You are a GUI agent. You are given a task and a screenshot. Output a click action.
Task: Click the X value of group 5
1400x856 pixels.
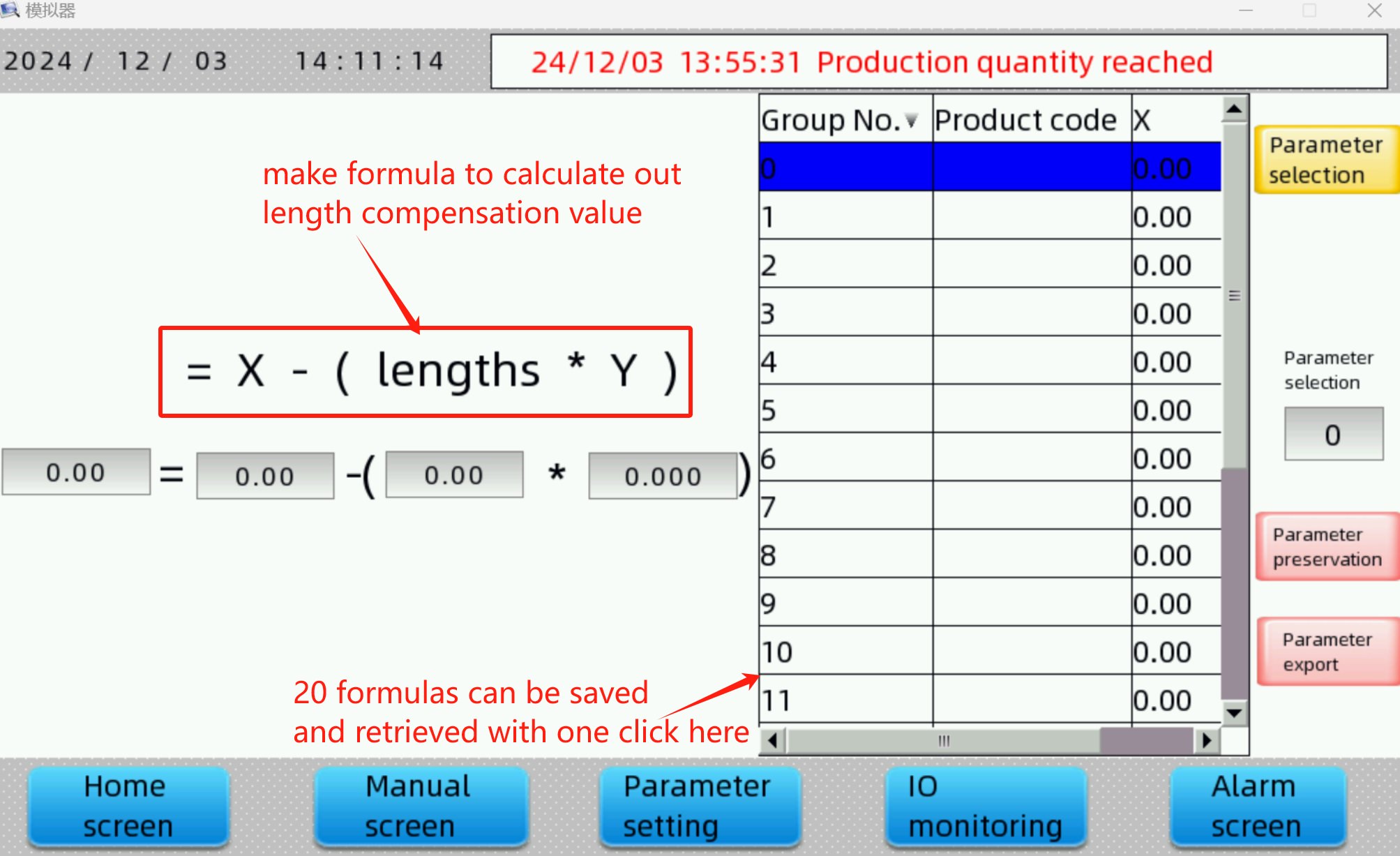1176,410
